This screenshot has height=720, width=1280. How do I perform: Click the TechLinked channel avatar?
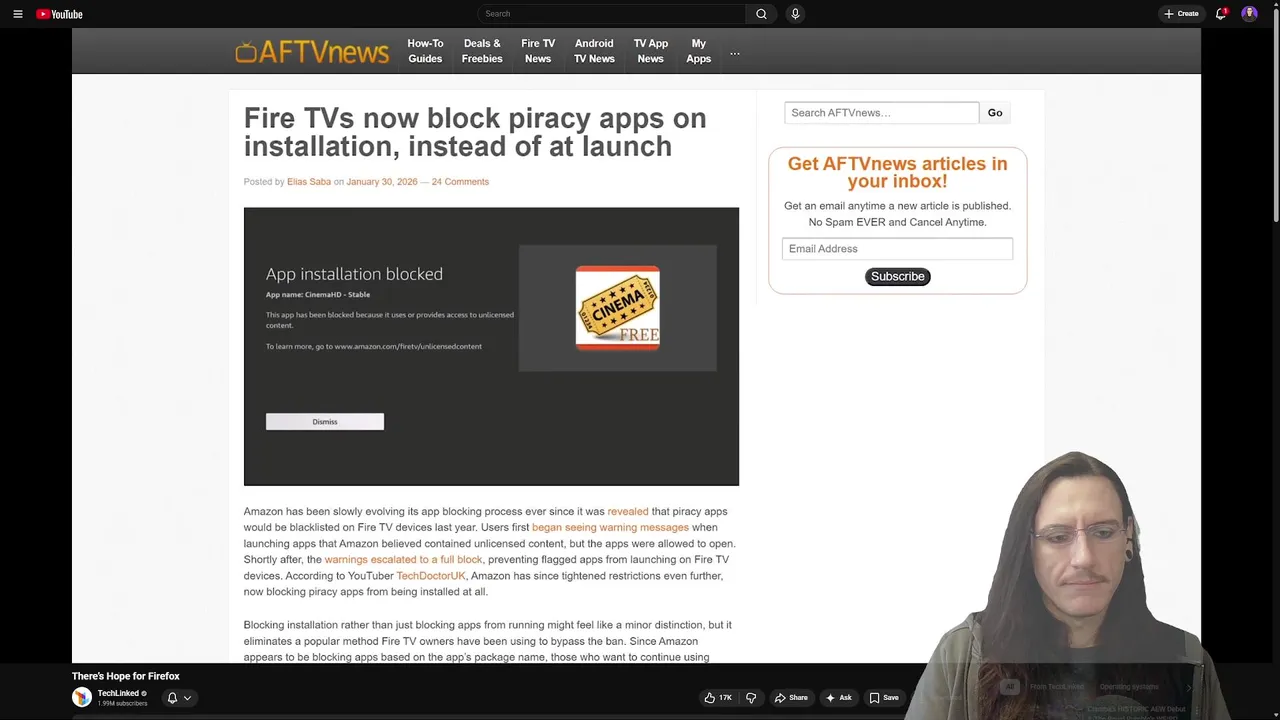(82, 697)
